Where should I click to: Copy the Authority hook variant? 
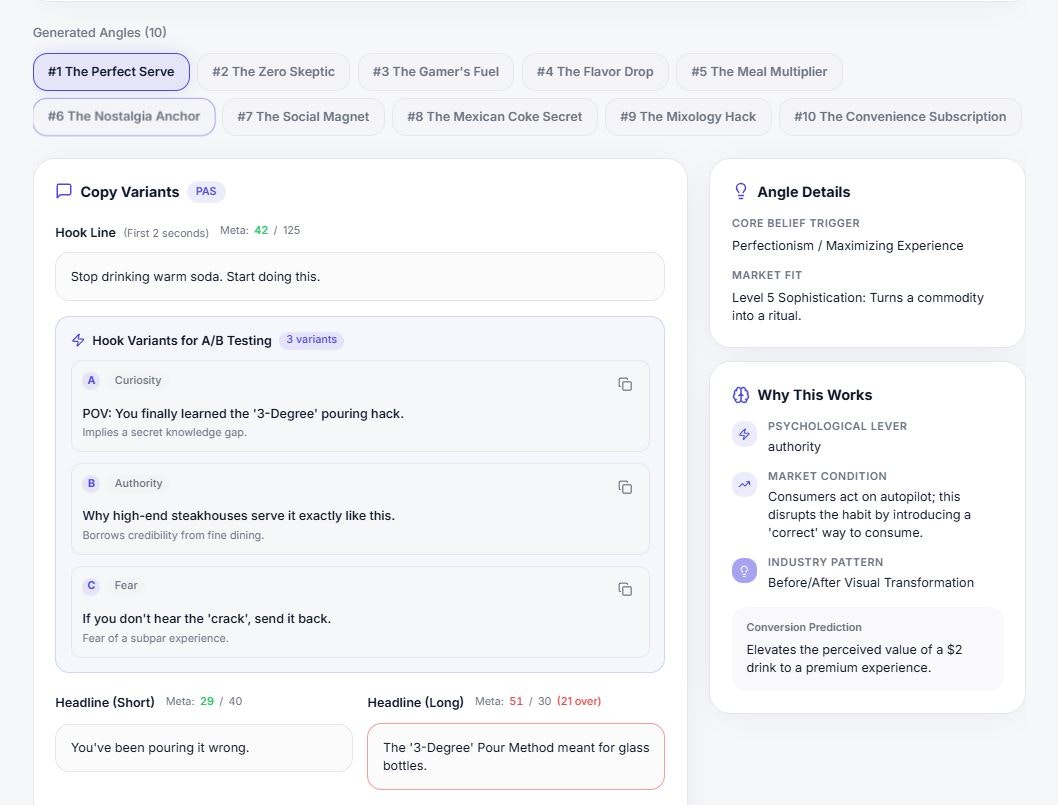625,487
